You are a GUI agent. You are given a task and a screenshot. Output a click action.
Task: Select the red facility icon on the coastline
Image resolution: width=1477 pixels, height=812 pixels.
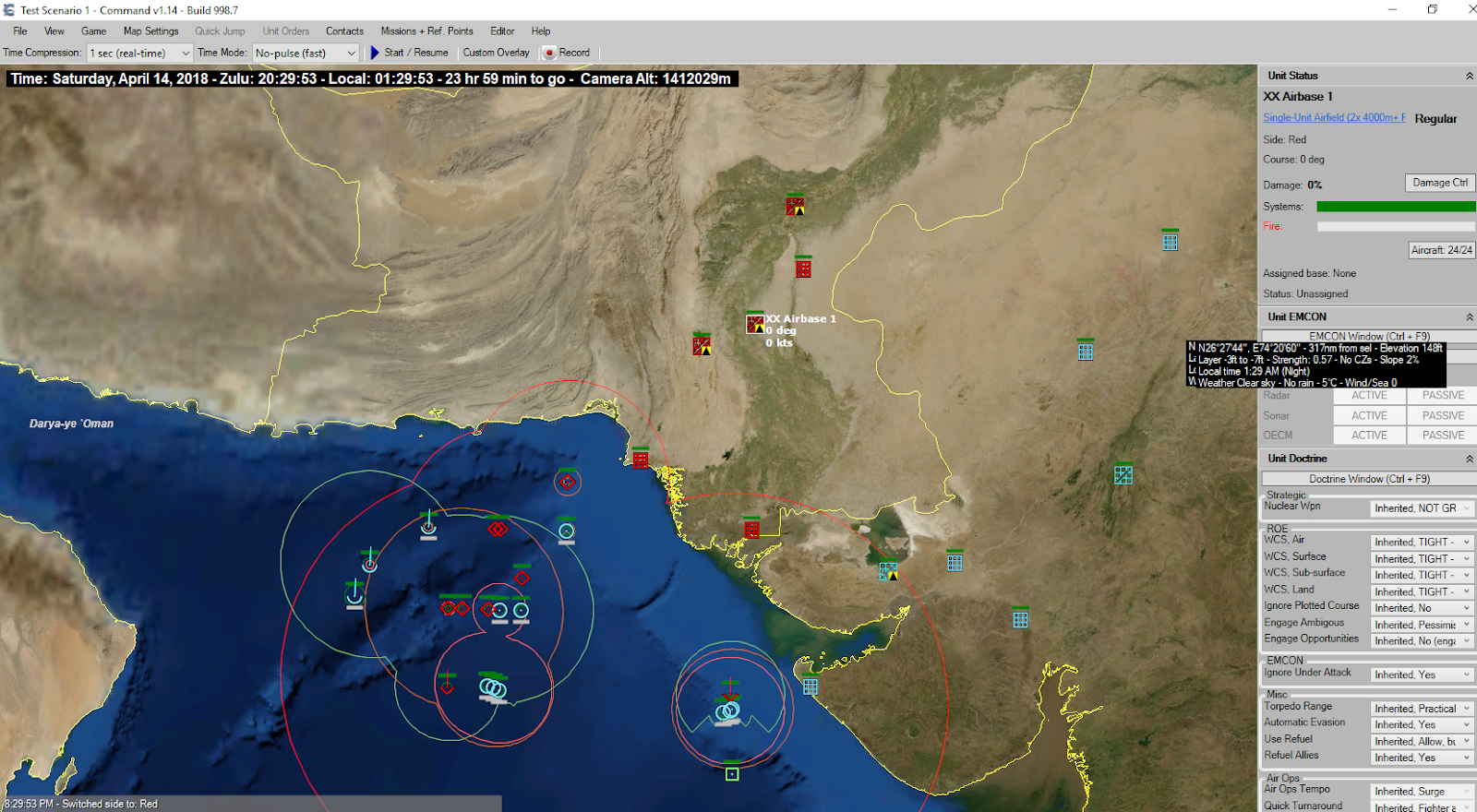coord(641,459)
